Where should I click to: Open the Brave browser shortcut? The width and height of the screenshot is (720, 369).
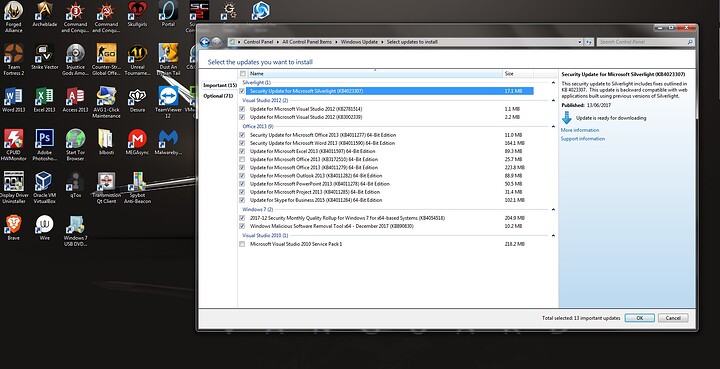click(x=13, y=228)
